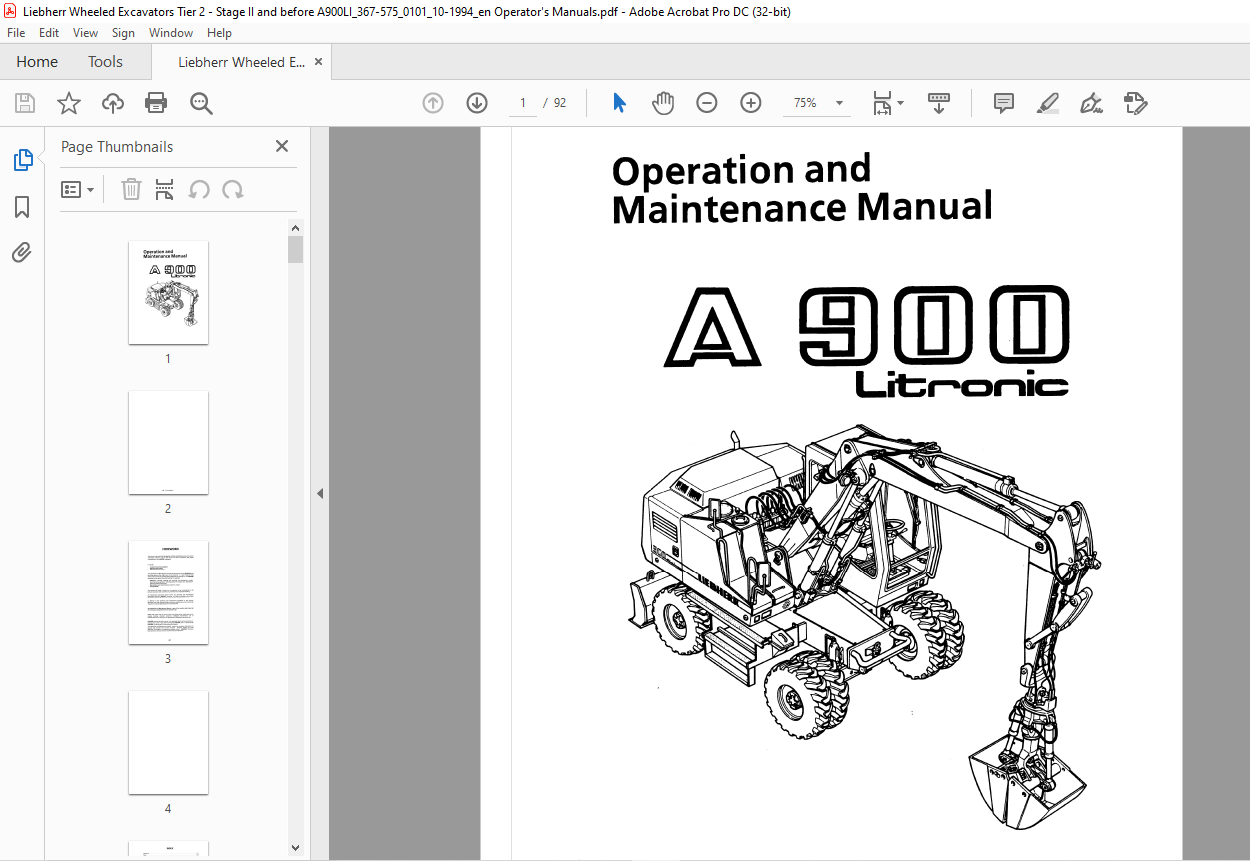1250x861 pixels.
Task: Open the Edit menu
Action: click(49, 33)
